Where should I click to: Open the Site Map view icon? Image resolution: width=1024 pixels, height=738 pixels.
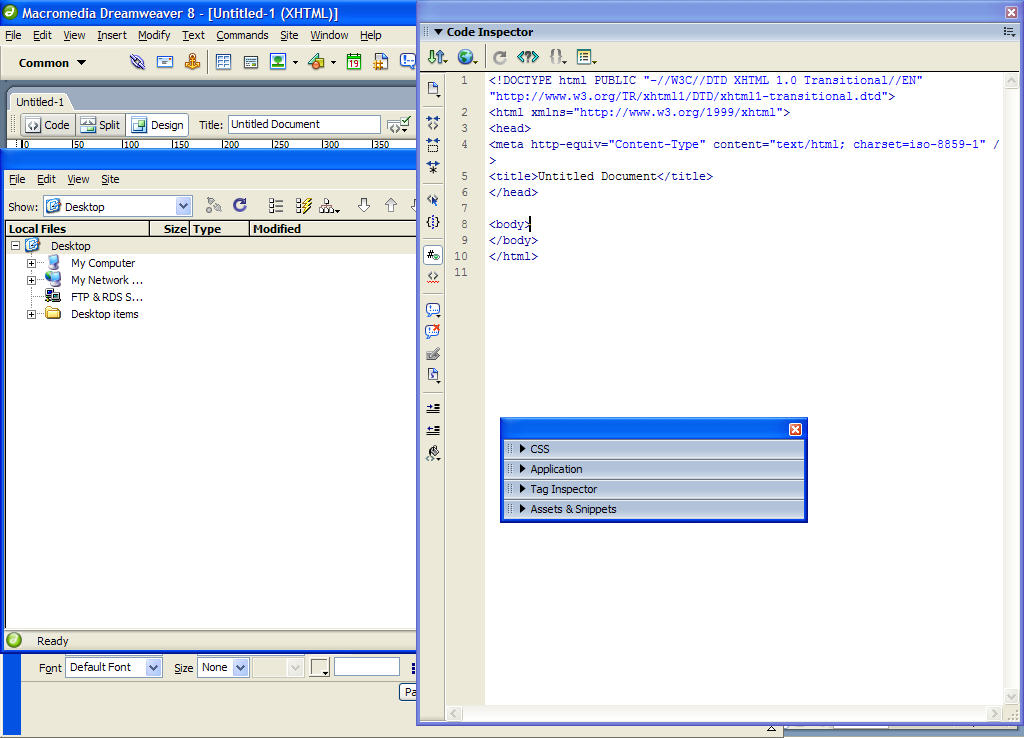click(x=328, y=206)
